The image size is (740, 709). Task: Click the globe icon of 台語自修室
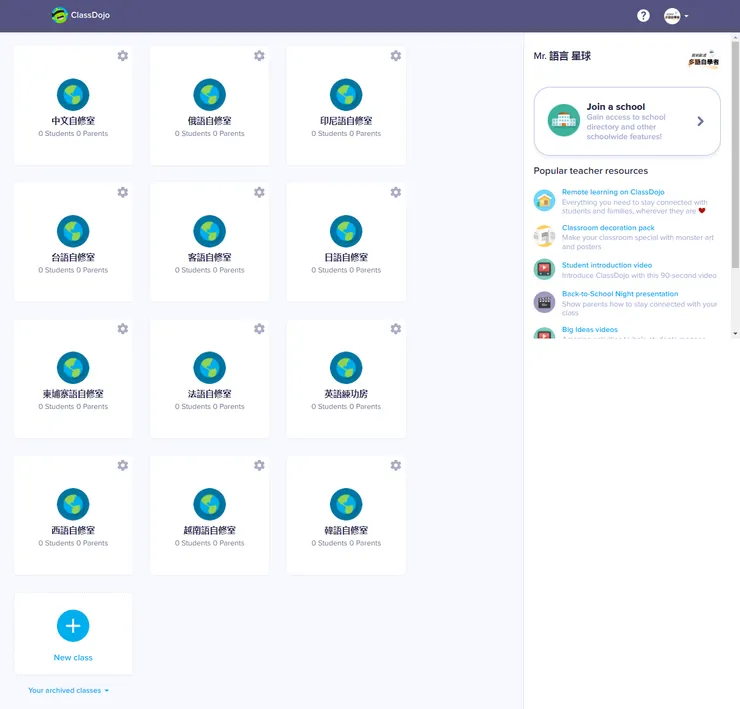73,231
